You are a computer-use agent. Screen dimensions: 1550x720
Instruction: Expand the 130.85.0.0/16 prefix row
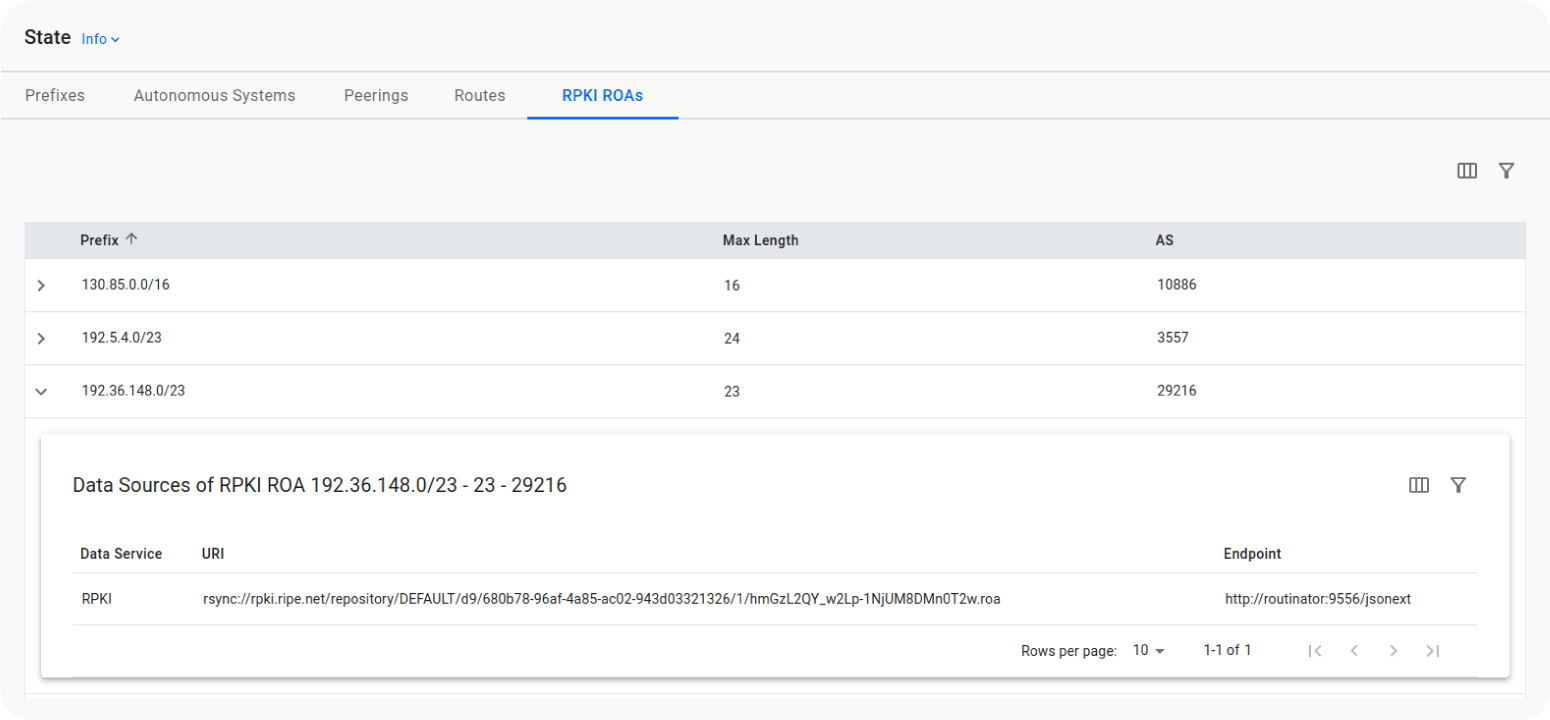[x=41, y=285]
